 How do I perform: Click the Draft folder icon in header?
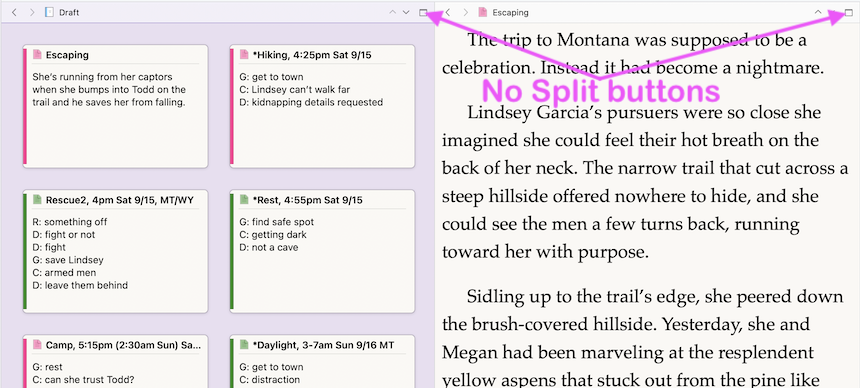pos(49,12)
